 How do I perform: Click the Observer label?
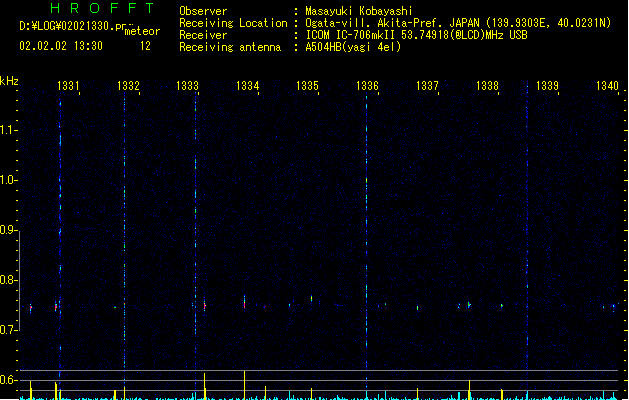click(203, 11)
